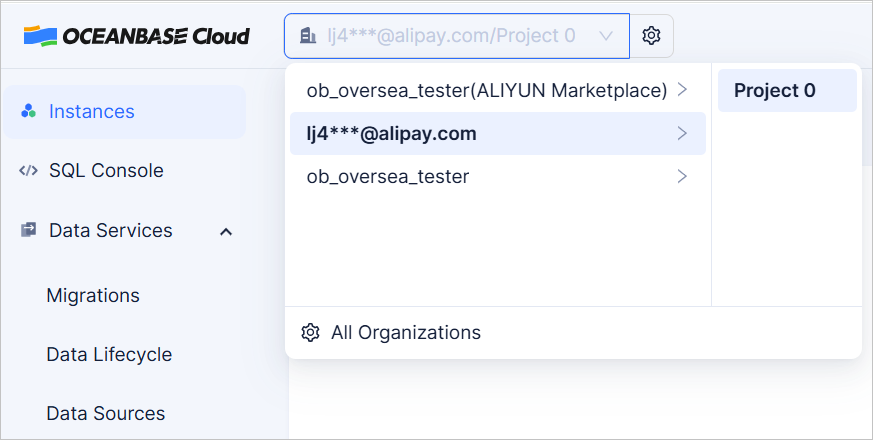Click the Instances sidebar icon
This screenshot has width=873, height=440.
click(x=28, y=111)
